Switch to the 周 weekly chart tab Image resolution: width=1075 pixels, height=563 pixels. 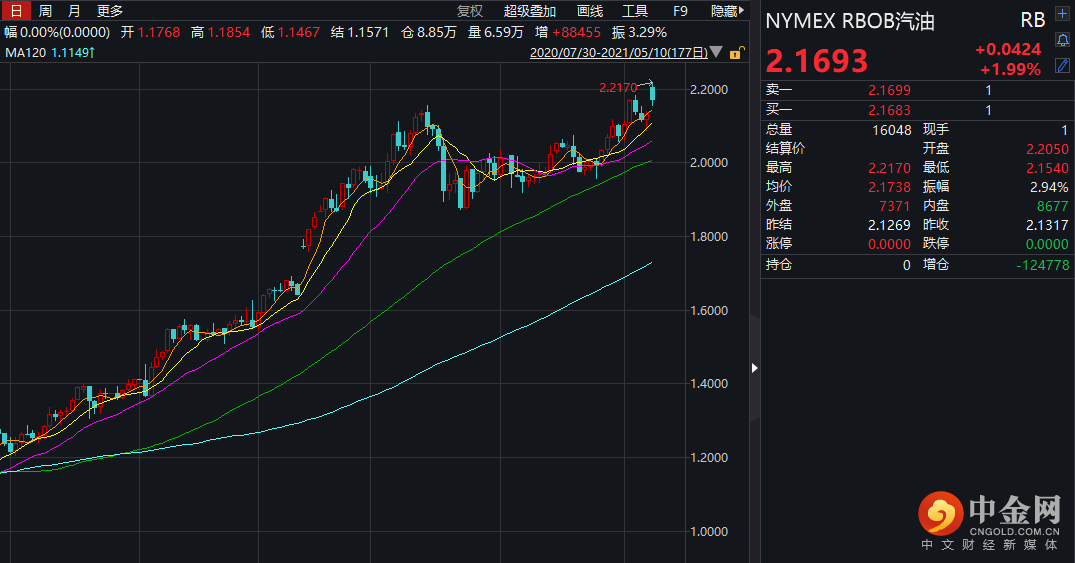point(45,11)
